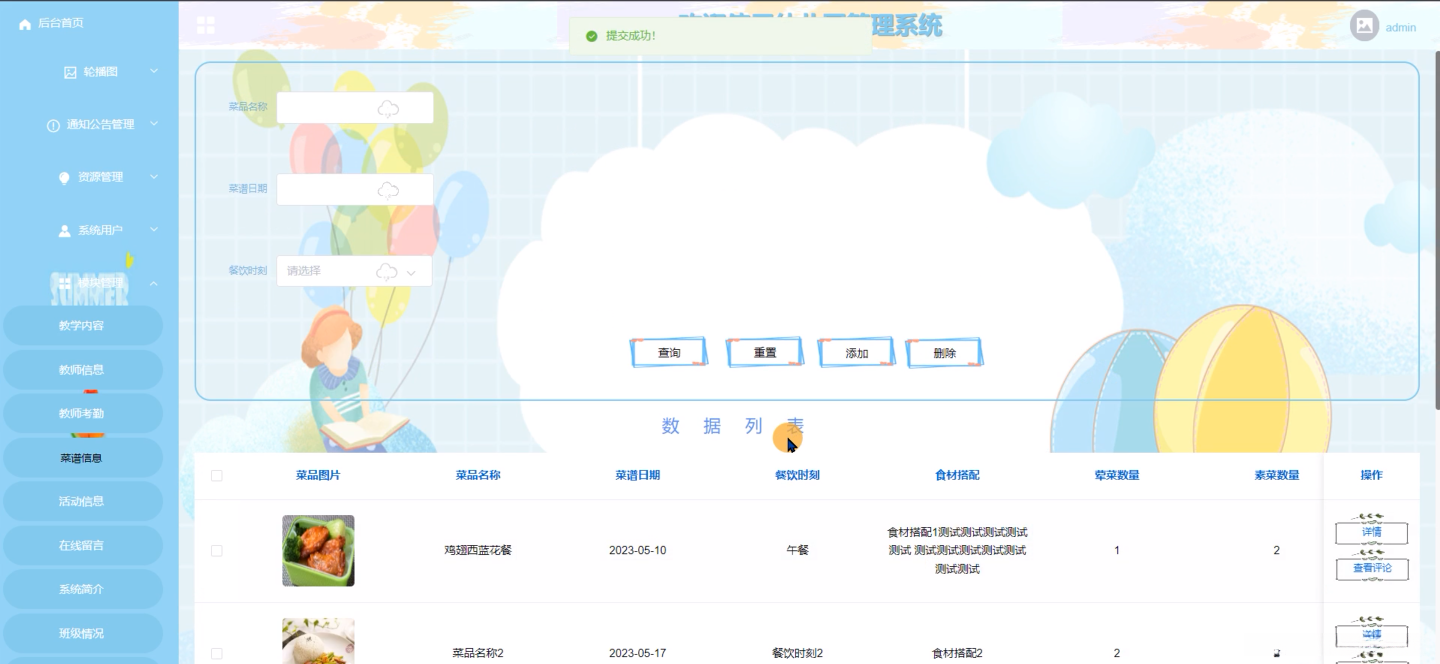Open the admin avatar image icon
The height and width of the screenshot is (664, 1440).
pos(1365,26)
